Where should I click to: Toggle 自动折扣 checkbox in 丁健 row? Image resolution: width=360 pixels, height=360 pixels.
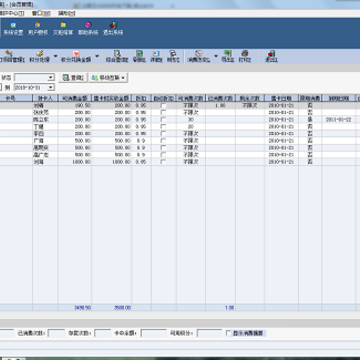coord(163,127)
